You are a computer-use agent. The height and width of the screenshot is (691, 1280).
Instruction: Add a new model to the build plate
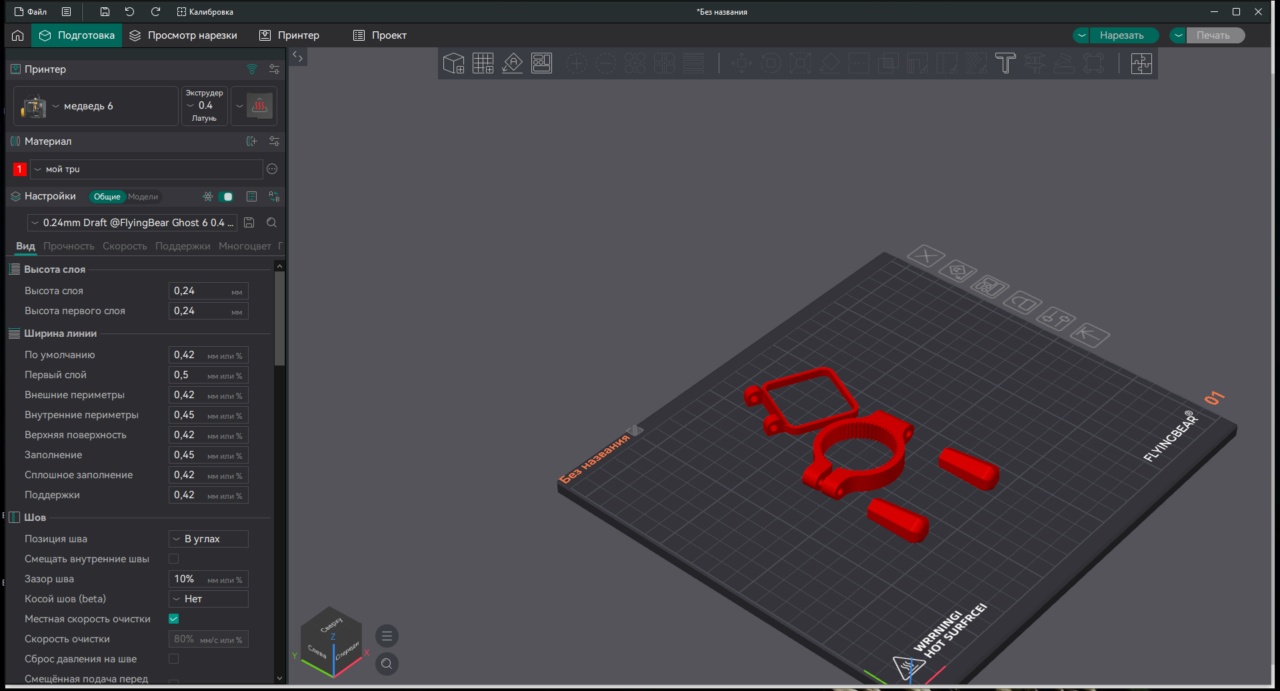pyautogui.click(x=452, y=63)
